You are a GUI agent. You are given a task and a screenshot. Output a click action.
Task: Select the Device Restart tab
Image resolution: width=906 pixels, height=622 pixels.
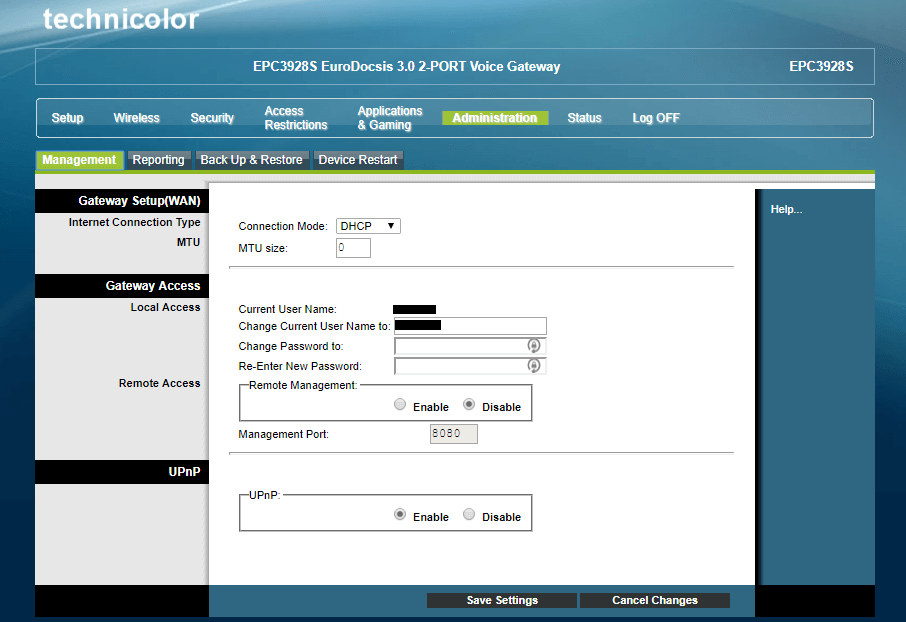point(358,159)
